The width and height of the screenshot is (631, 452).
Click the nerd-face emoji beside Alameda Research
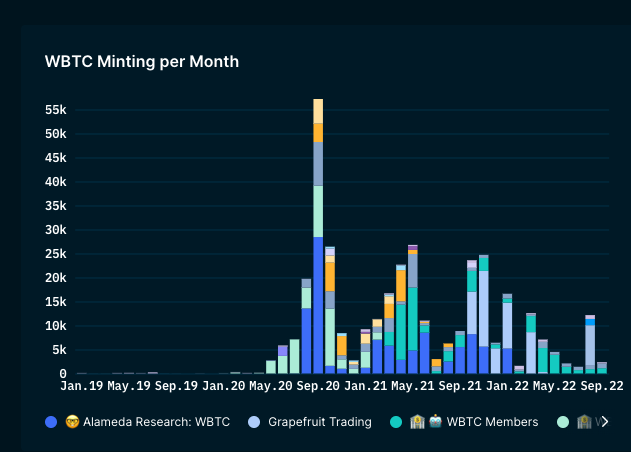pyautogui.click(x=72, y=422)
